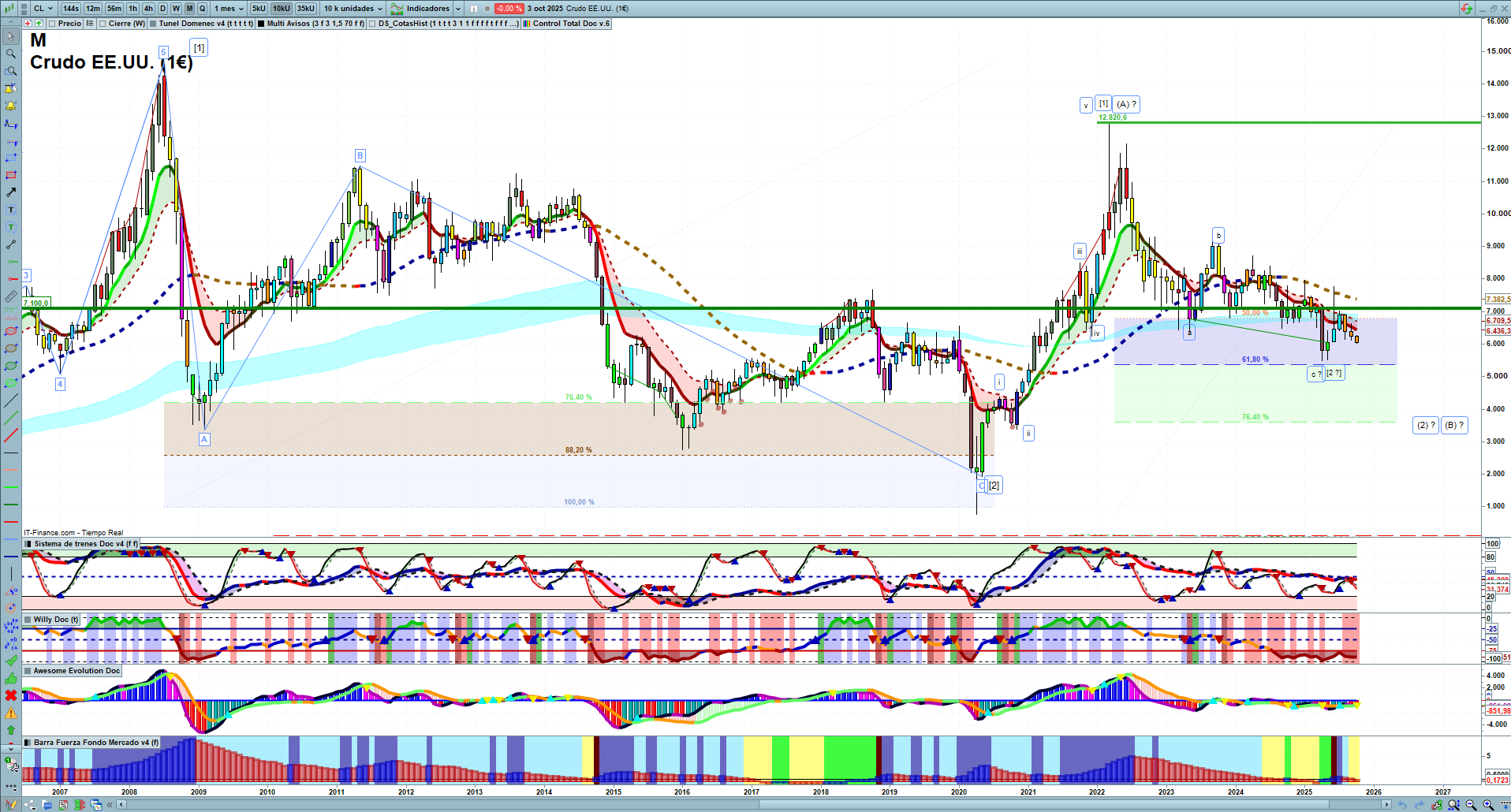The image size is (1511, 812).
Task: Toggle the Tunel Domenec v4 indicator square
Action: pos(153,24)
